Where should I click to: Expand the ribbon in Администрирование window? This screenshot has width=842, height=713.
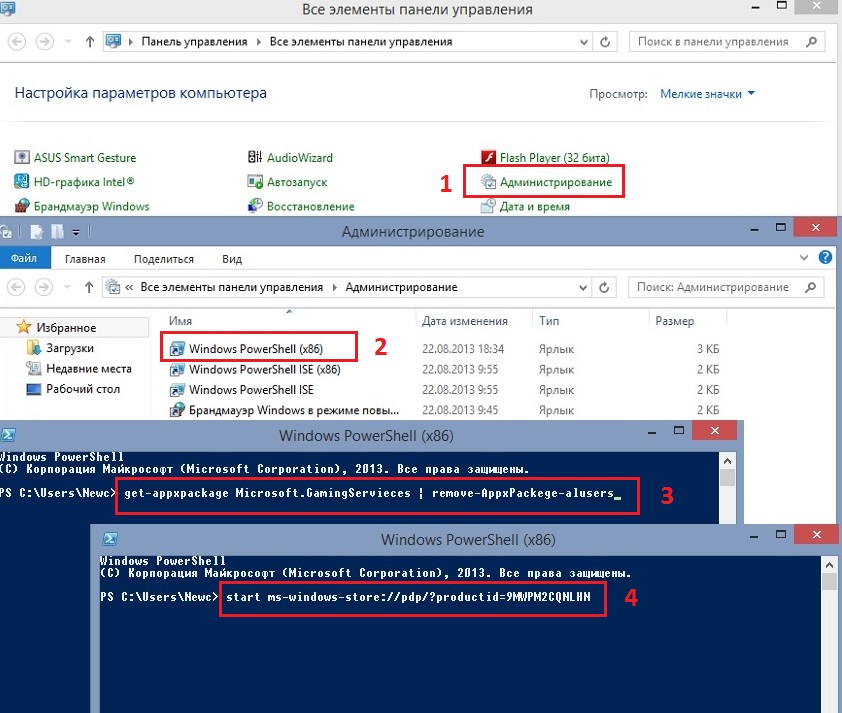click(x=803, y=258)
